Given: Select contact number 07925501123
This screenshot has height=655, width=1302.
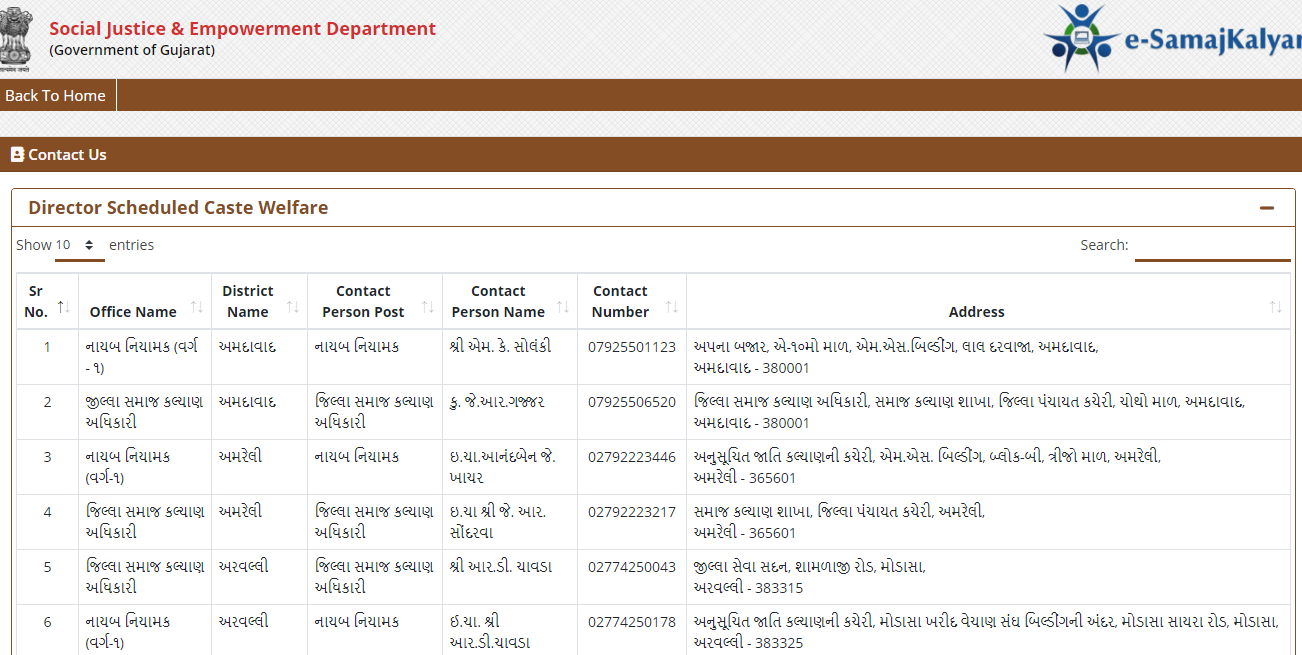Looking at the screenshot, I should click(632, 347).
